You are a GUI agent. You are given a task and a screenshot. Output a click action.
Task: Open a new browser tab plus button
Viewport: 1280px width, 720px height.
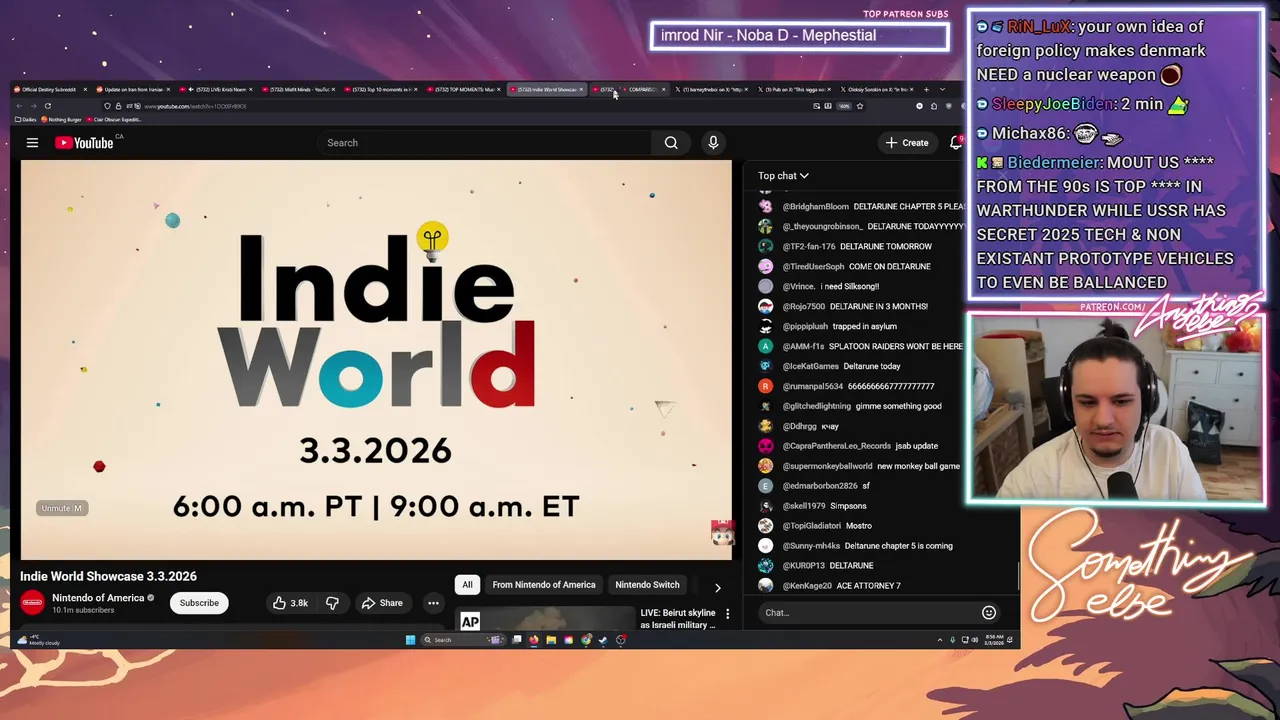926,90
